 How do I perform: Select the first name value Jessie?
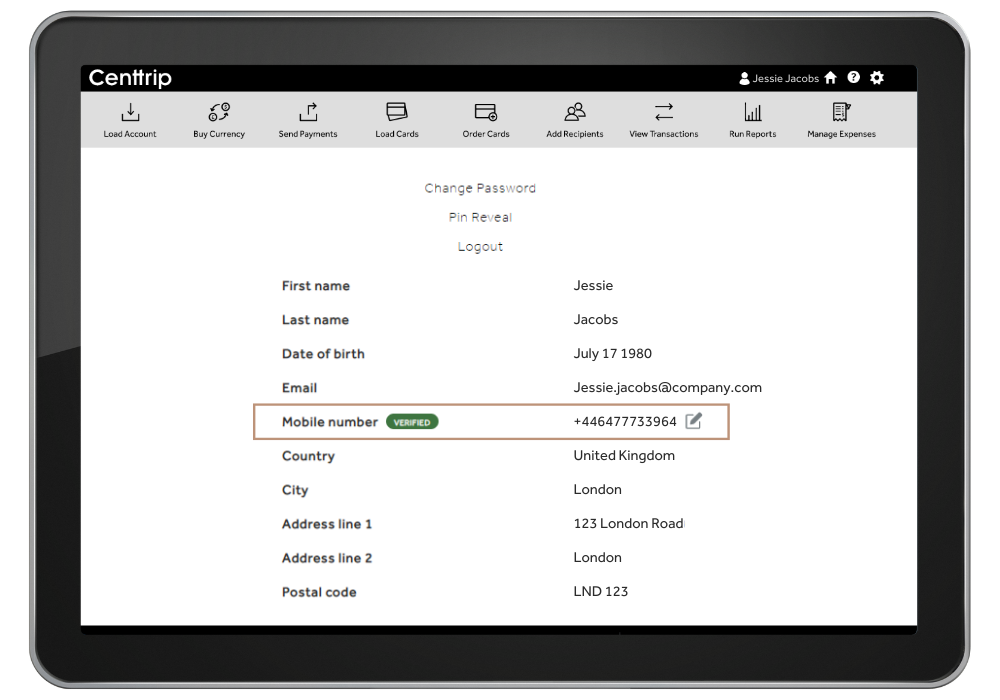(593, 286)
